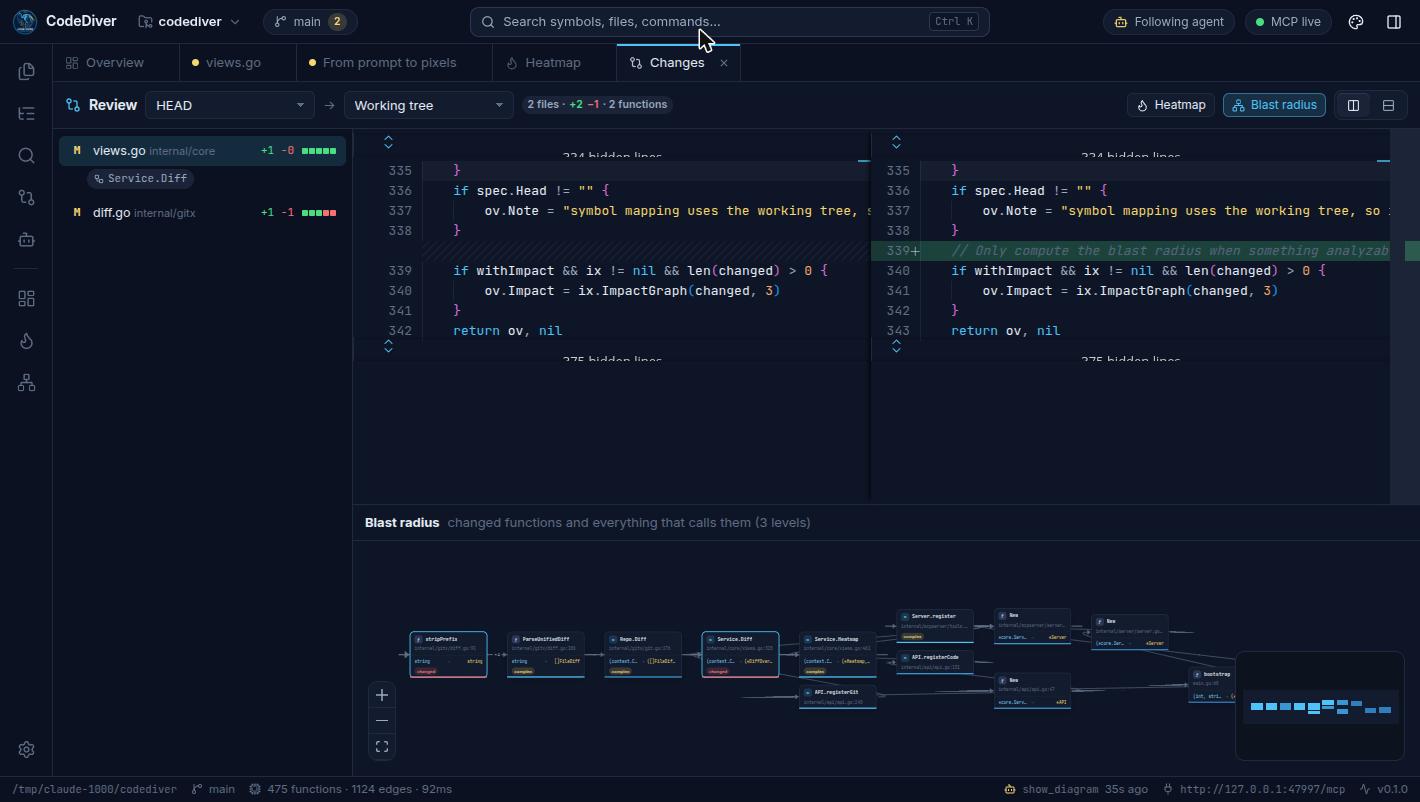This screenshot has width=1420, height=802.
Task: Open the symbol outline tree sidebar icon
Action: tap(27, 113)
